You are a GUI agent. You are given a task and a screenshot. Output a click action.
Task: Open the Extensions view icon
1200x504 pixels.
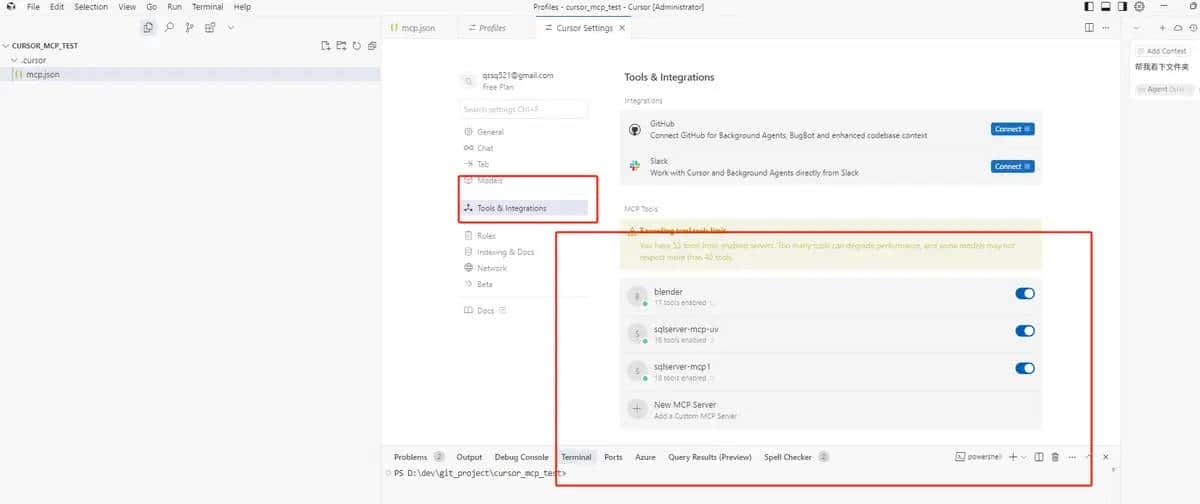[x=210, y=28]
